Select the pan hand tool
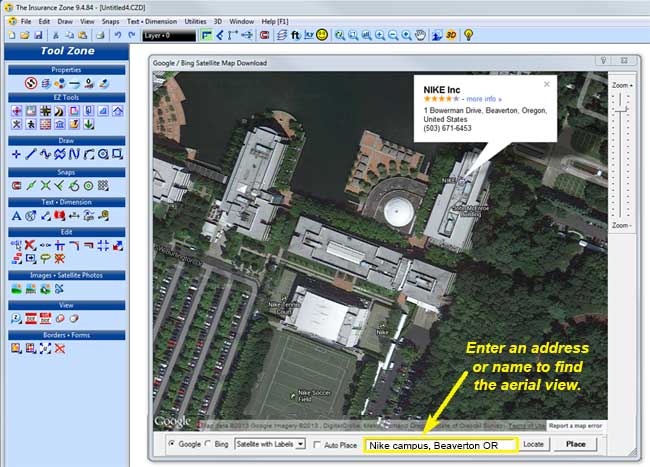Image resolution: width=650 pixels, height=467 pixels. [421, 35]
